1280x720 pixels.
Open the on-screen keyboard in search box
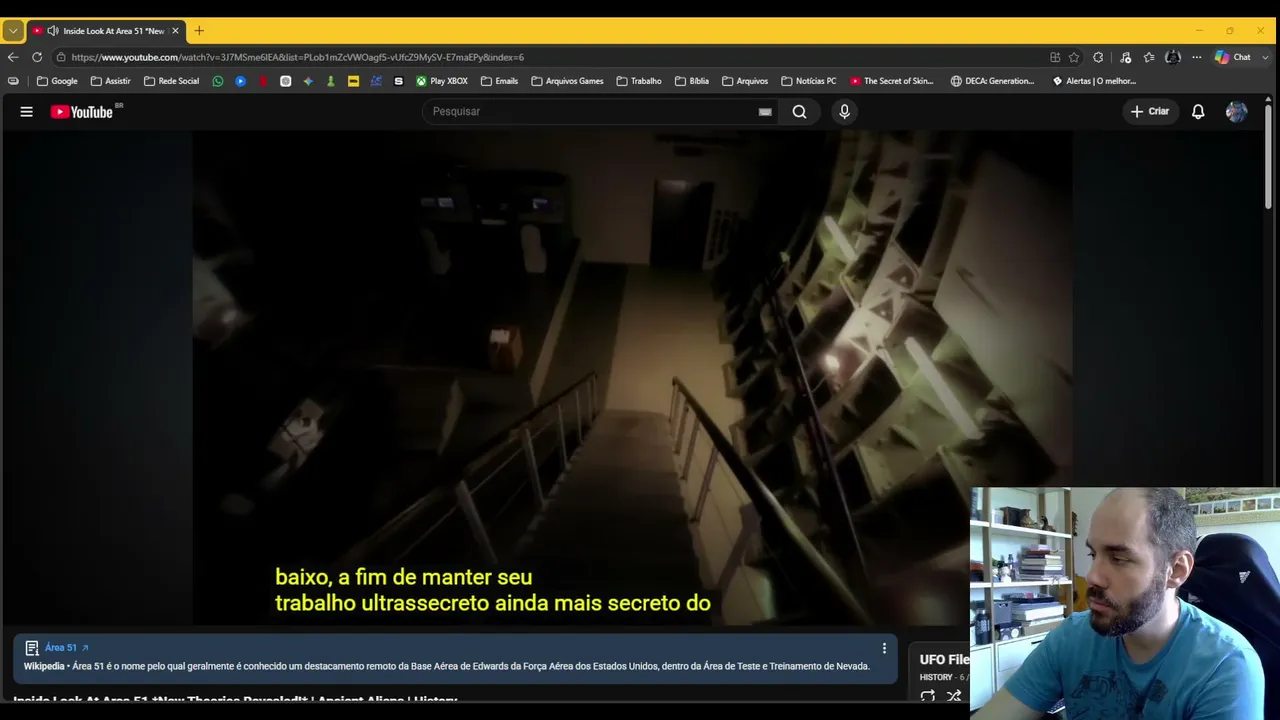pyautogui.click(x=765, y=112)
